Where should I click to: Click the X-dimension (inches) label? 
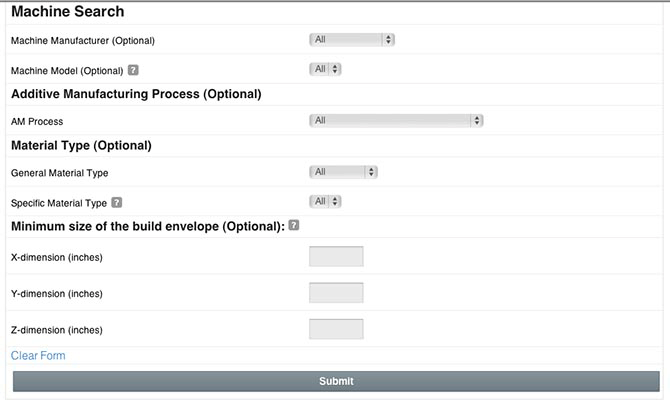57,257
